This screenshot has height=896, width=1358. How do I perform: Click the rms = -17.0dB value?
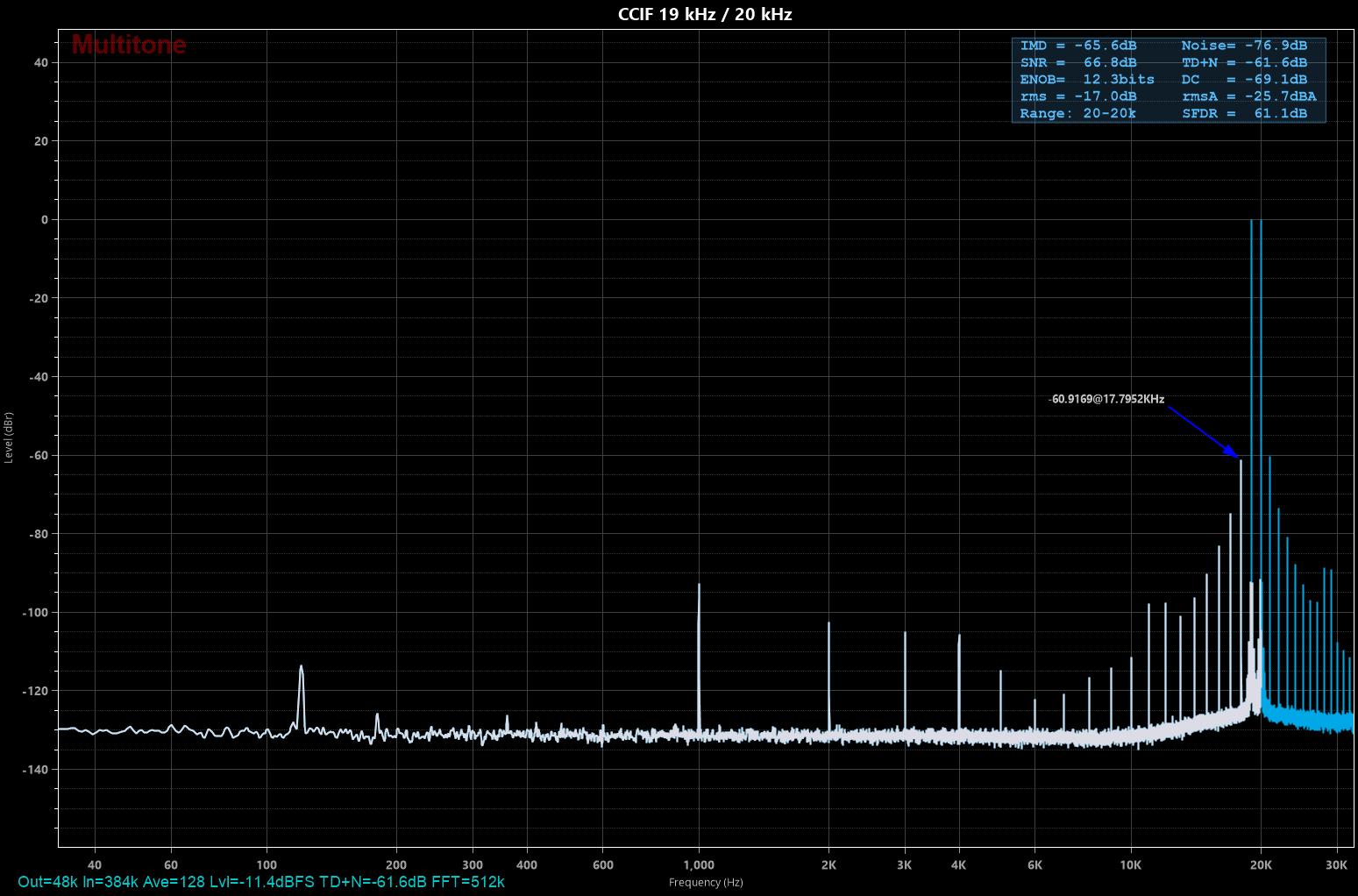(x=1077, y=96)
